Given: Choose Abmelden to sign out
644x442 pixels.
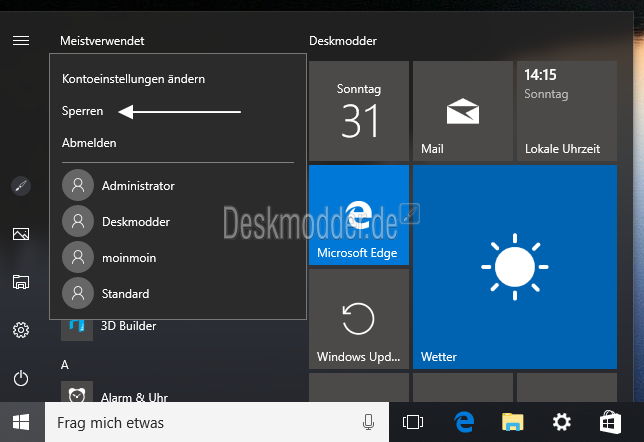Looking at the screenshot, I should (x=89, y=143).
